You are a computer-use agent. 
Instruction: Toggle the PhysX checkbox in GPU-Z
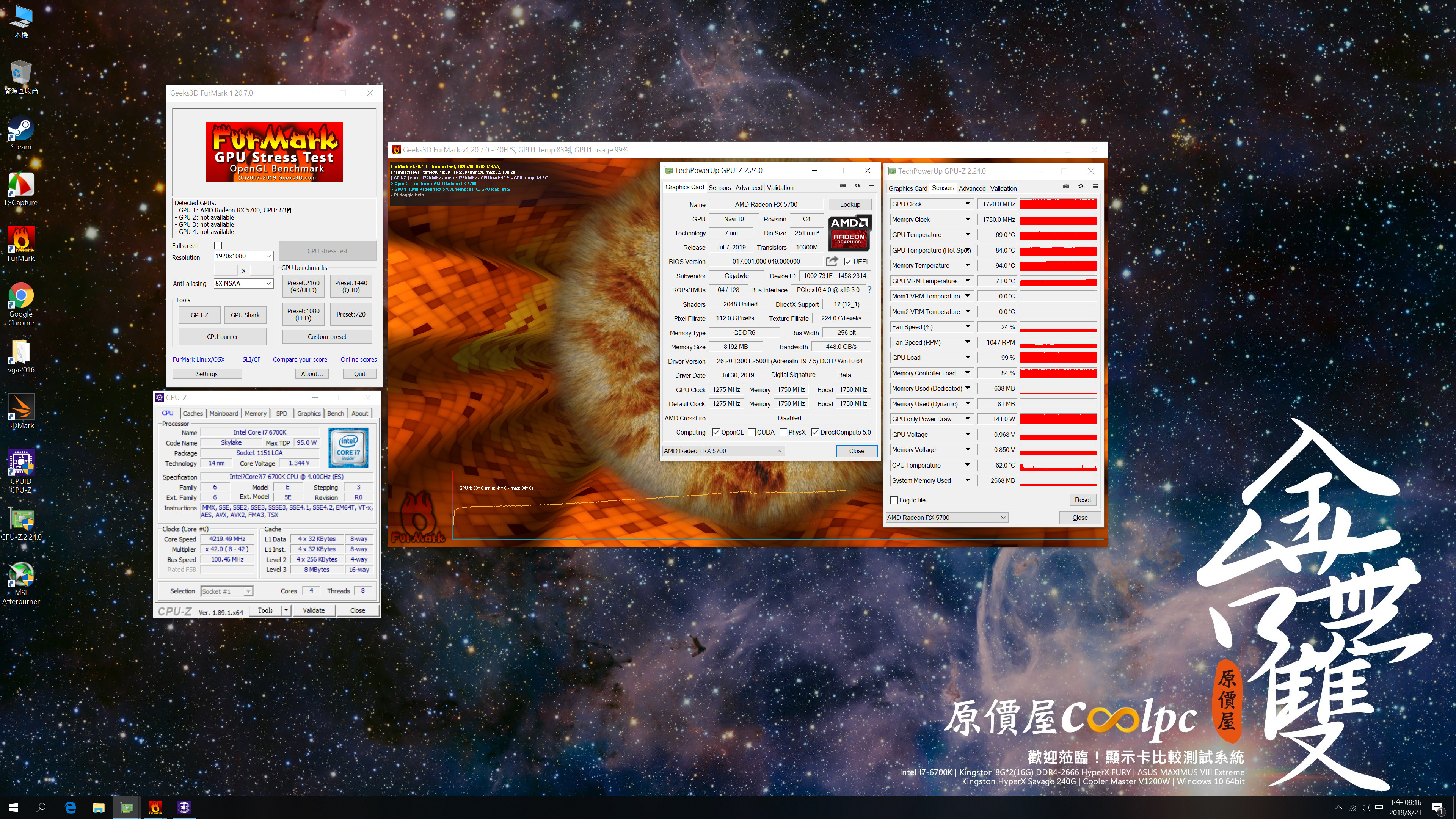pyautogui.click(x=783, y=432)
